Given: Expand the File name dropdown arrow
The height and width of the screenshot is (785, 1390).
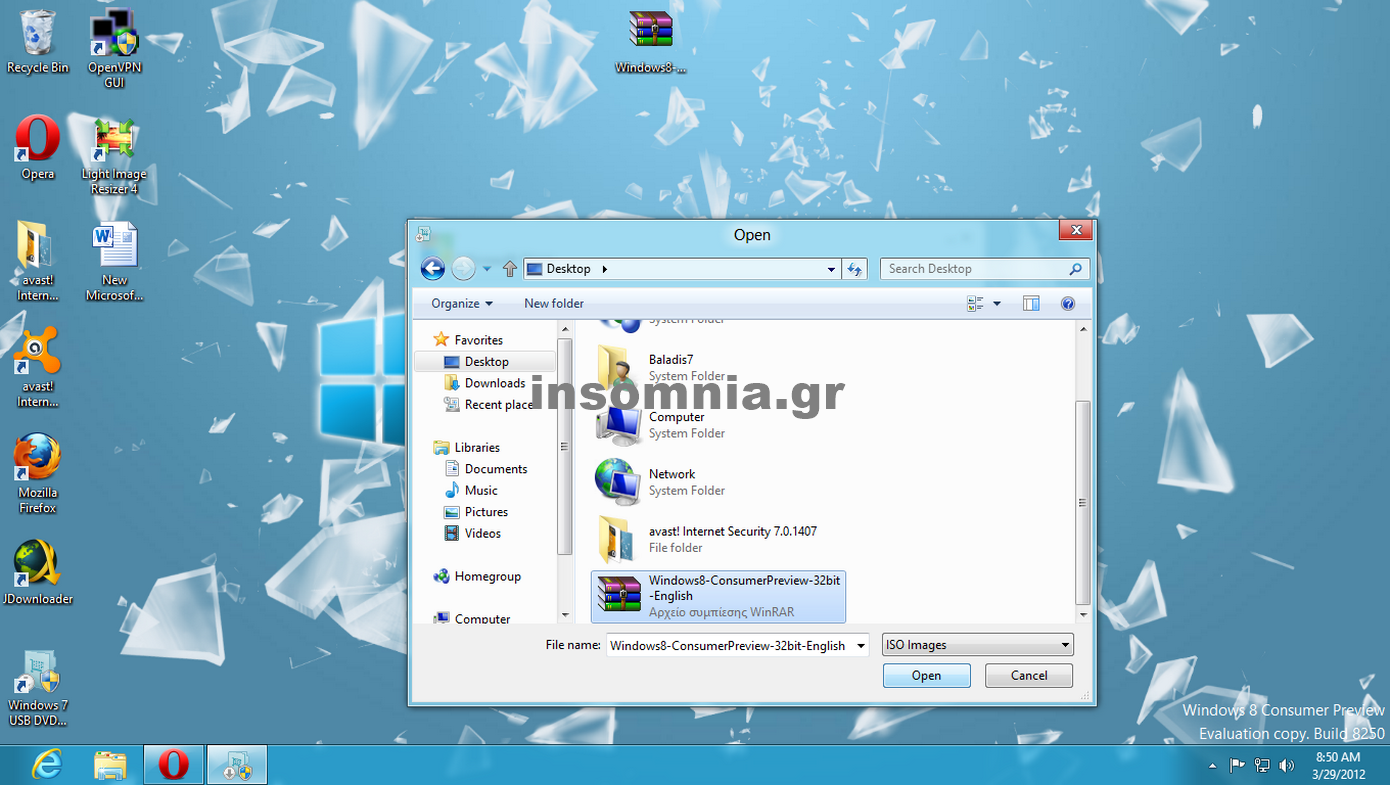Looking at the screenshot, I should [861, 646].
